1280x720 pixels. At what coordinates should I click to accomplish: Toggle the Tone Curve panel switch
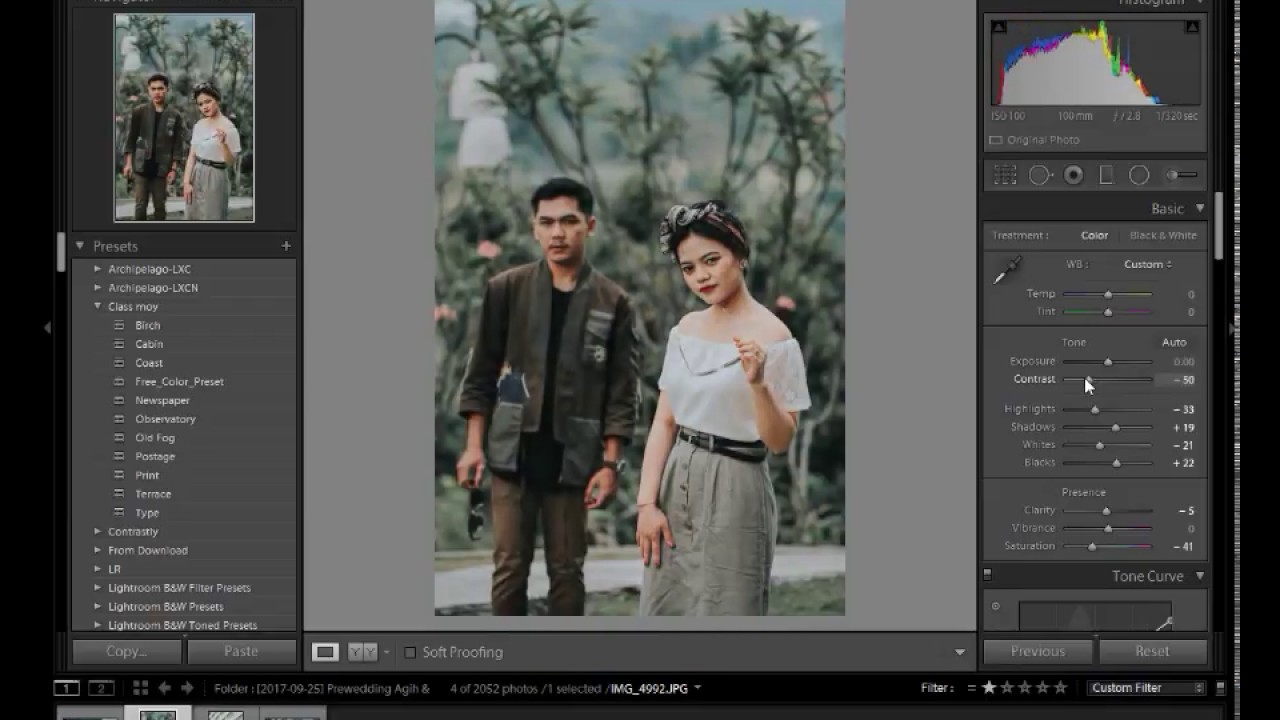(x=987, y=575)
